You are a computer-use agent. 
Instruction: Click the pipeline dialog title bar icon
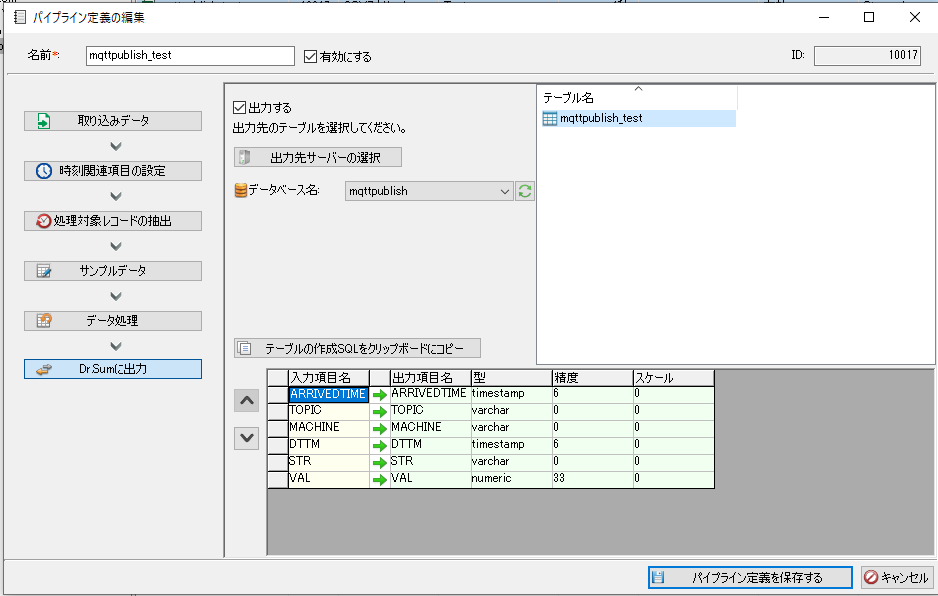[20, 17]
